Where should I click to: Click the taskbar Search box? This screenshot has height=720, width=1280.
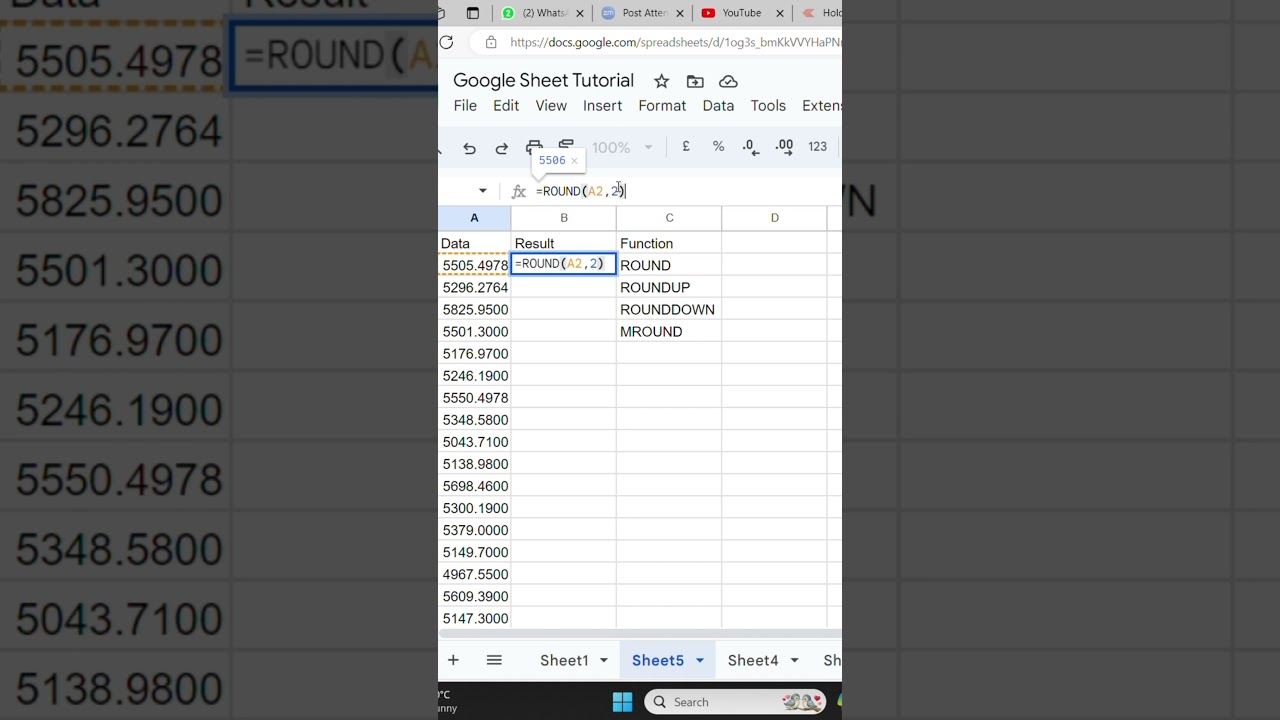tap(735, 702)
